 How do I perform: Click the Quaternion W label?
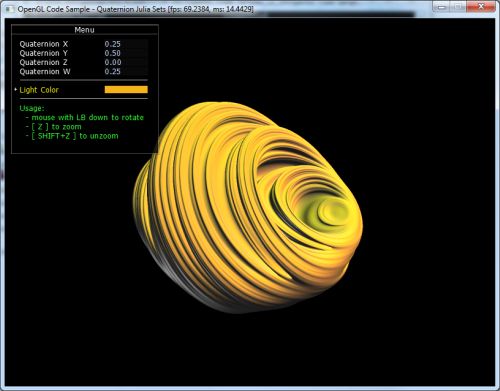tap(45, 71)
